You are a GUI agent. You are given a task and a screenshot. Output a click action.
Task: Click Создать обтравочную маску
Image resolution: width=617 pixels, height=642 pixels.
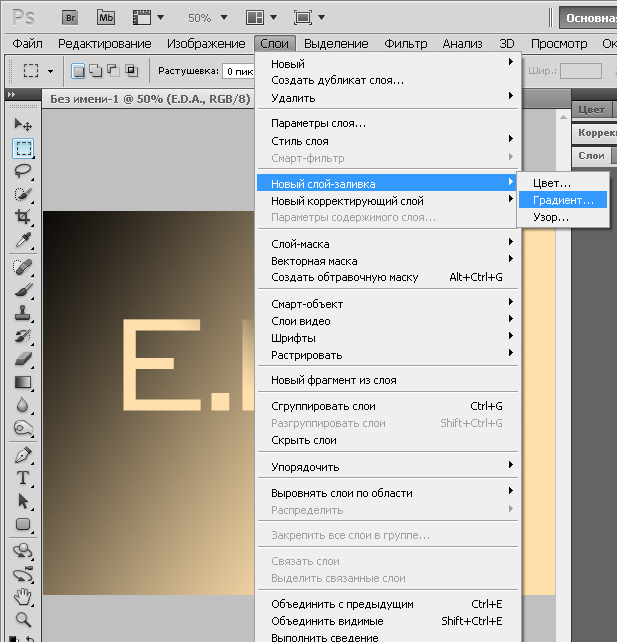pos(387,277)
